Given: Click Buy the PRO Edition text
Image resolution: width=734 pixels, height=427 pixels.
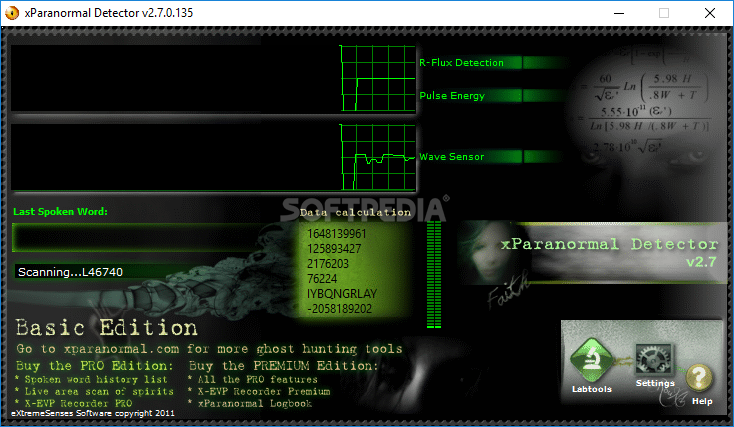Looking at the screenshot, I should tap(95, 366).
